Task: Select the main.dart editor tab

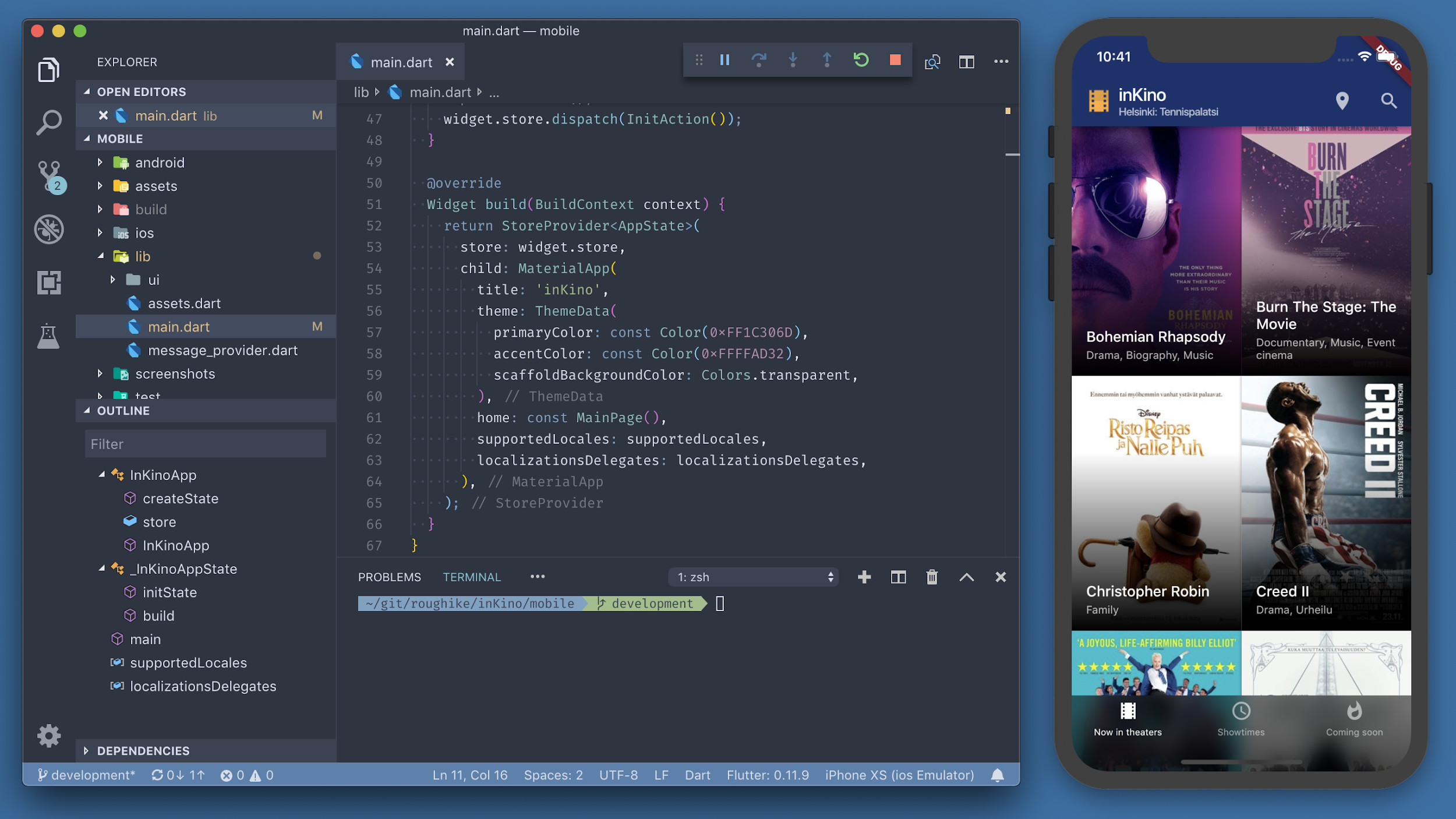Action: point(402,62)
